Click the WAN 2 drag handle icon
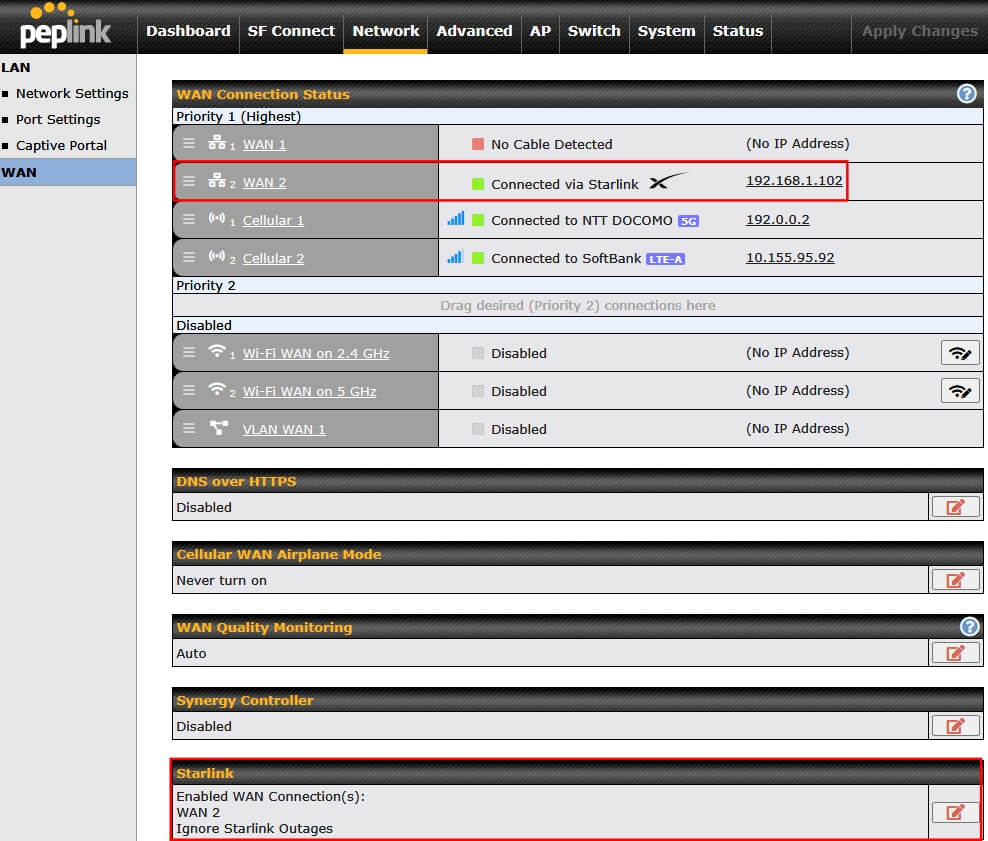The width and height of the screenshot is (988, 841). pos(189,181)
